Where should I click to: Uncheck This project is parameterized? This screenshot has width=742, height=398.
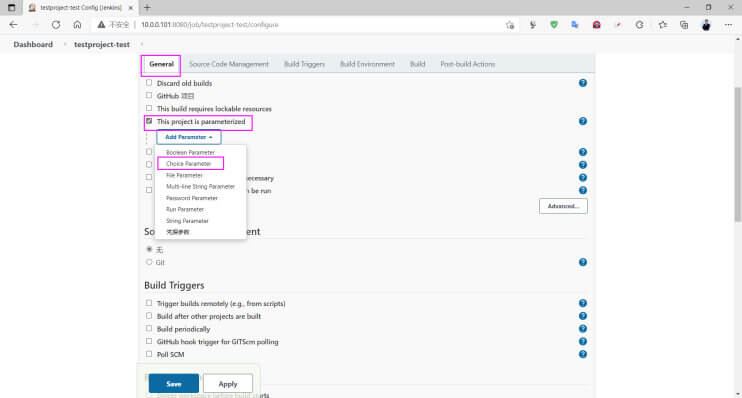(x=149, y=121)
